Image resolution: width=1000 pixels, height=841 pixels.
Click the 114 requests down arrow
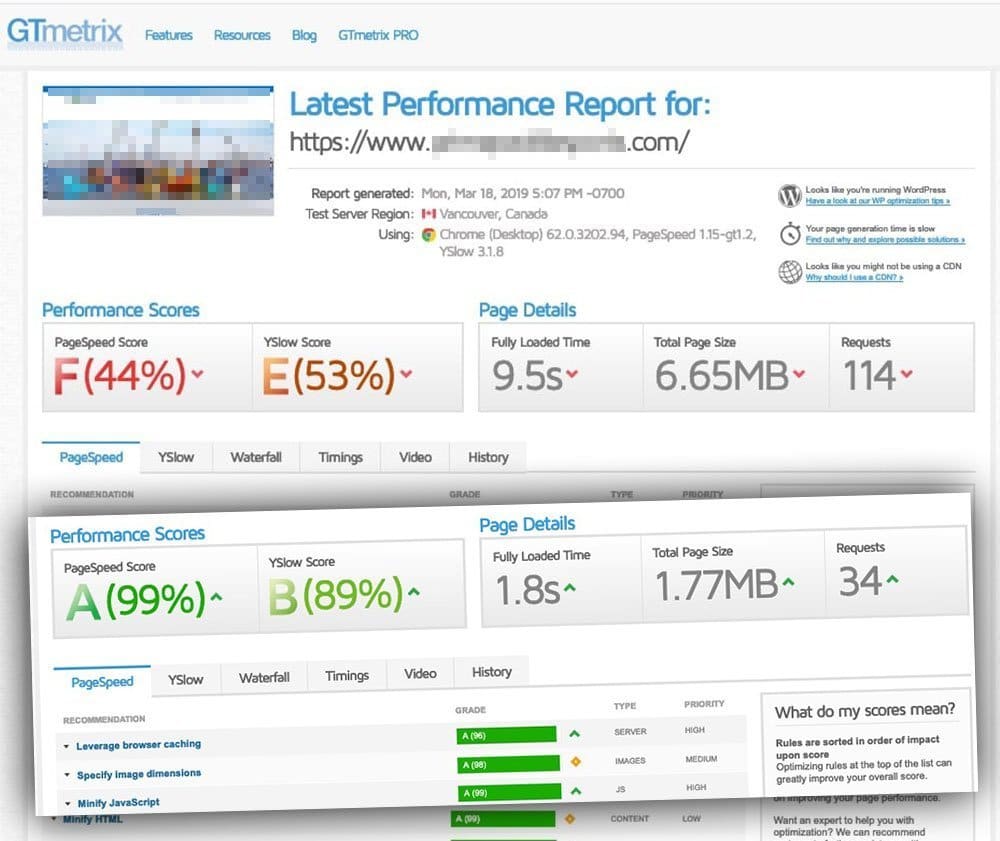point(906,374)
